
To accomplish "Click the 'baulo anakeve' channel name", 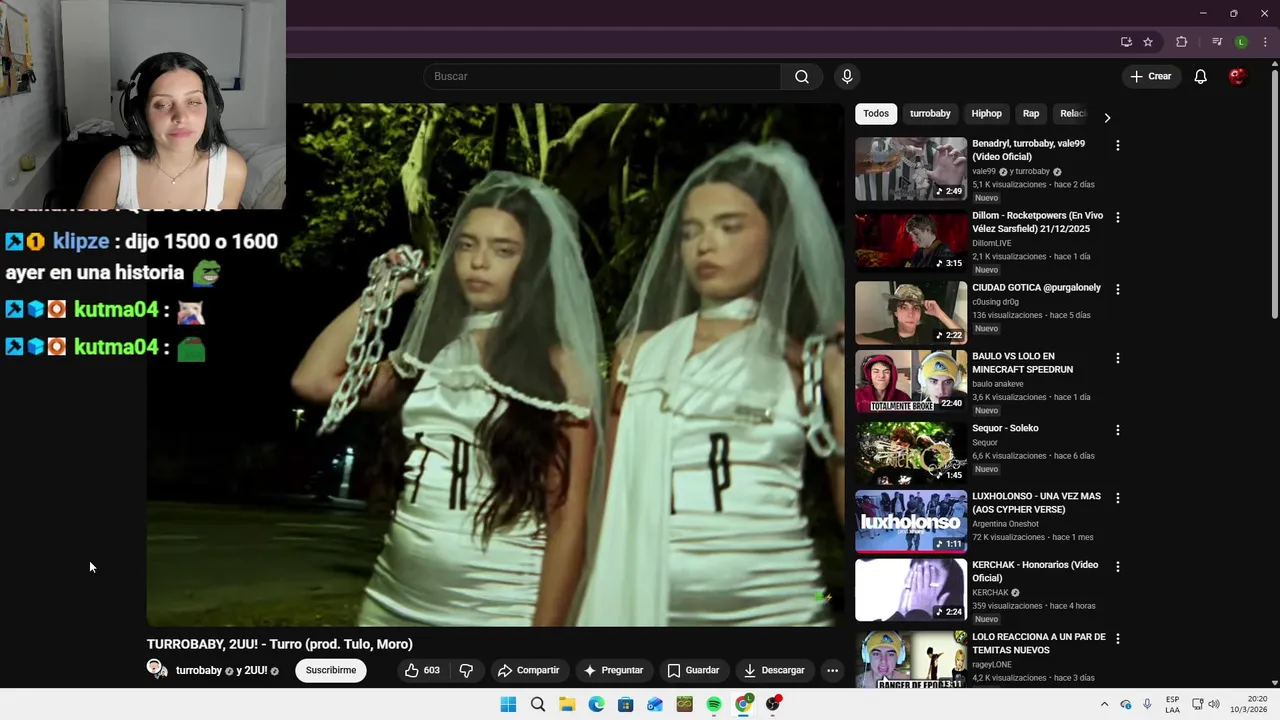I will [998, 384].
